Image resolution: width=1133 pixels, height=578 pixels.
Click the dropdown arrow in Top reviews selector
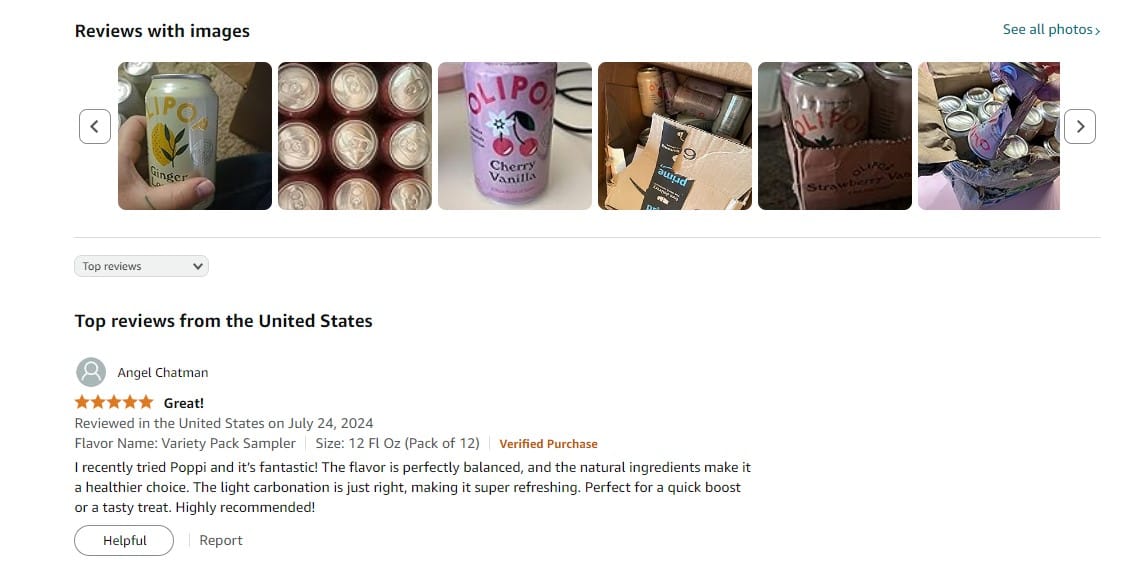pyautogui.click(x=197, y=266)
